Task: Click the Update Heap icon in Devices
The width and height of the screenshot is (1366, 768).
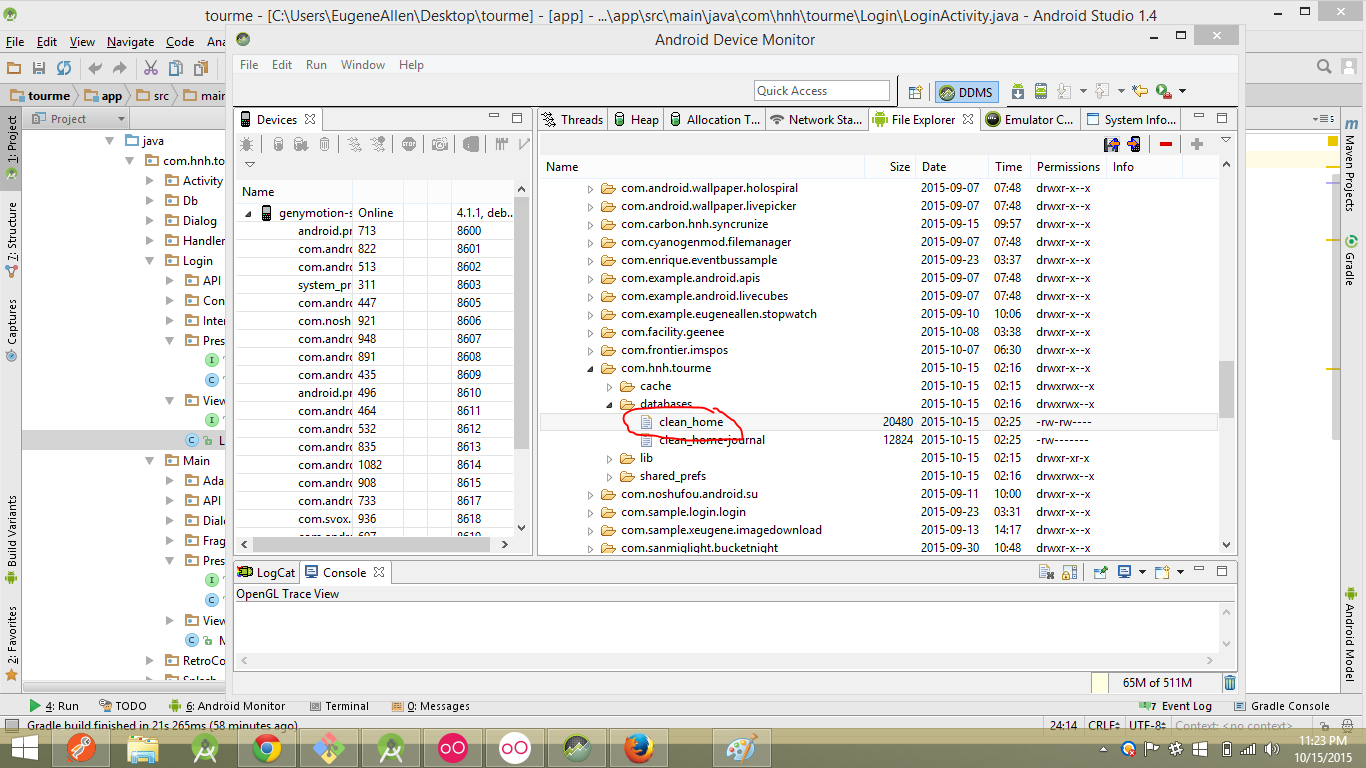Action: pos(279,144)
